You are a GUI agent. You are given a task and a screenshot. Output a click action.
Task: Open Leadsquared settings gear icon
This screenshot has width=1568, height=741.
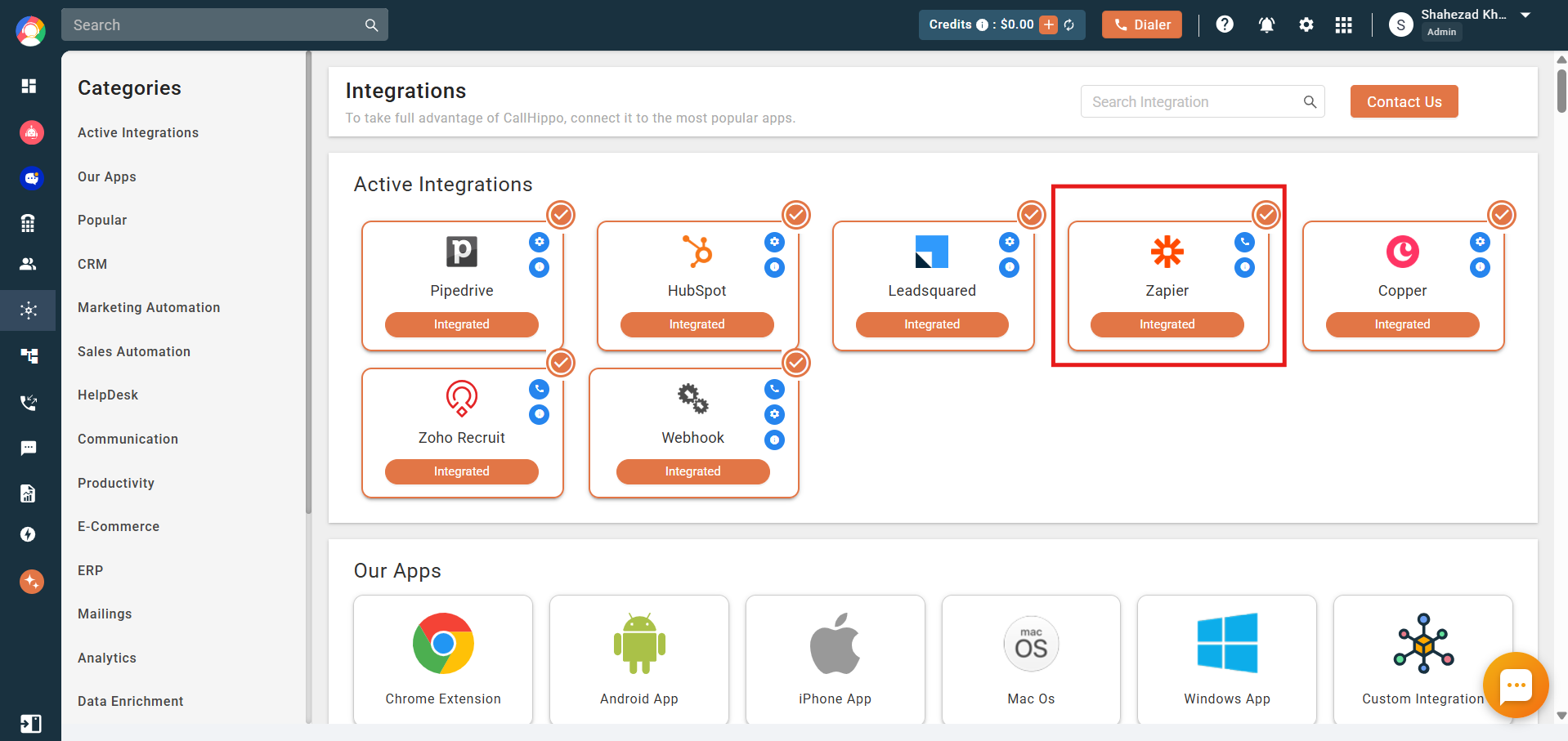click(1010, 242)
